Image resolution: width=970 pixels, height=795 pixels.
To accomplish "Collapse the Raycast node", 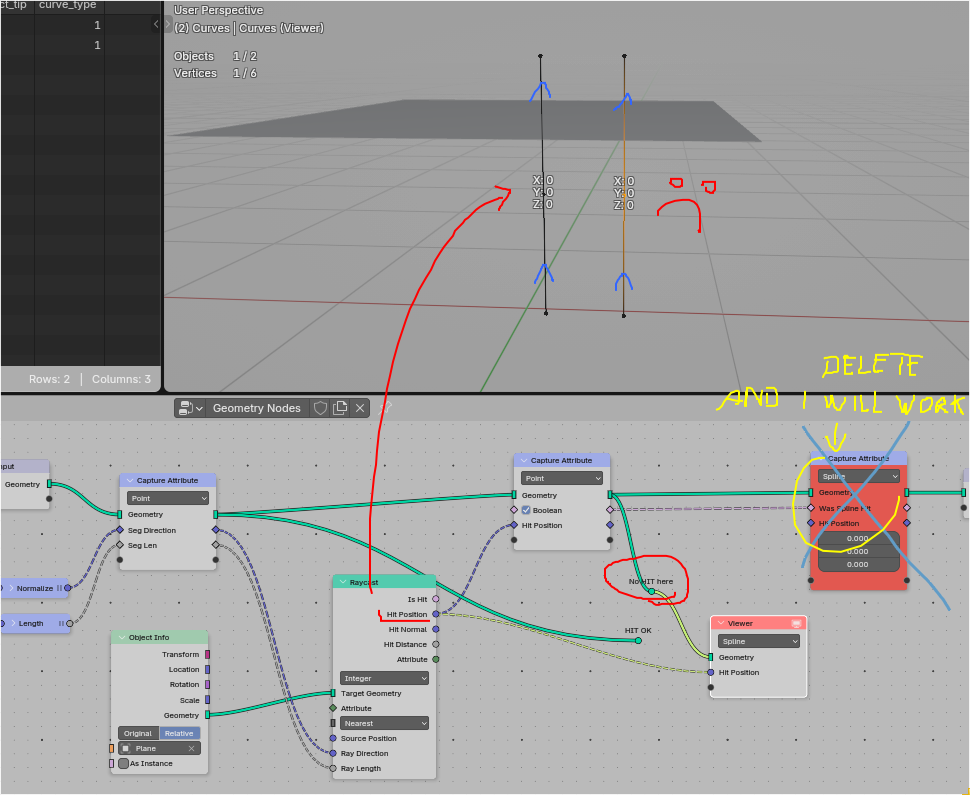I will click(343, 582).
